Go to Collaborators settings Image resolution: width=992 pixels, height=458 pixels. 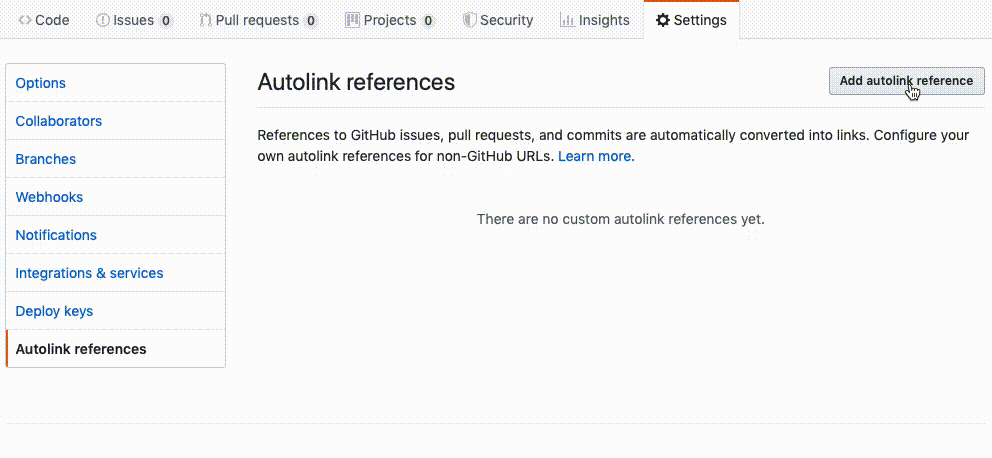[x=59, y=121]
